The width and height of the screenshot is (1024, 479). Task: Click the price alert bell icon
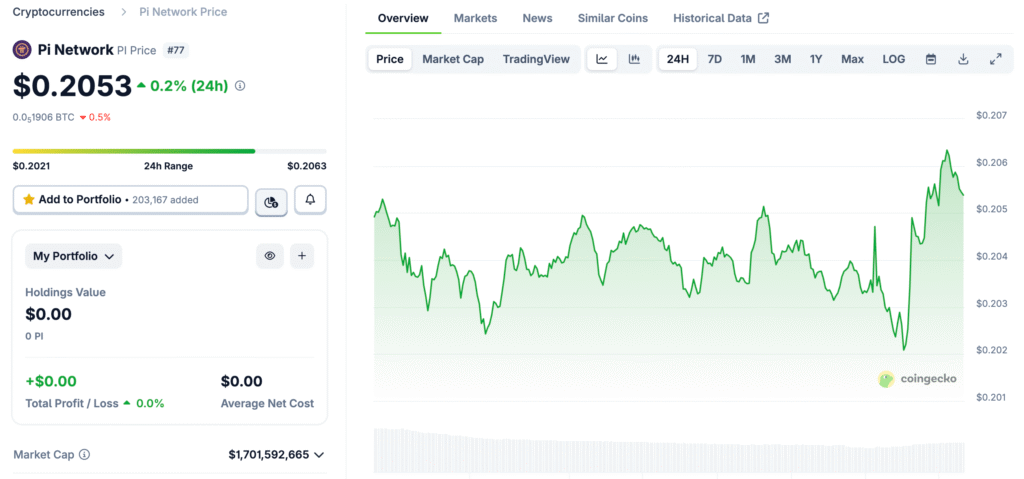(310, 200)
